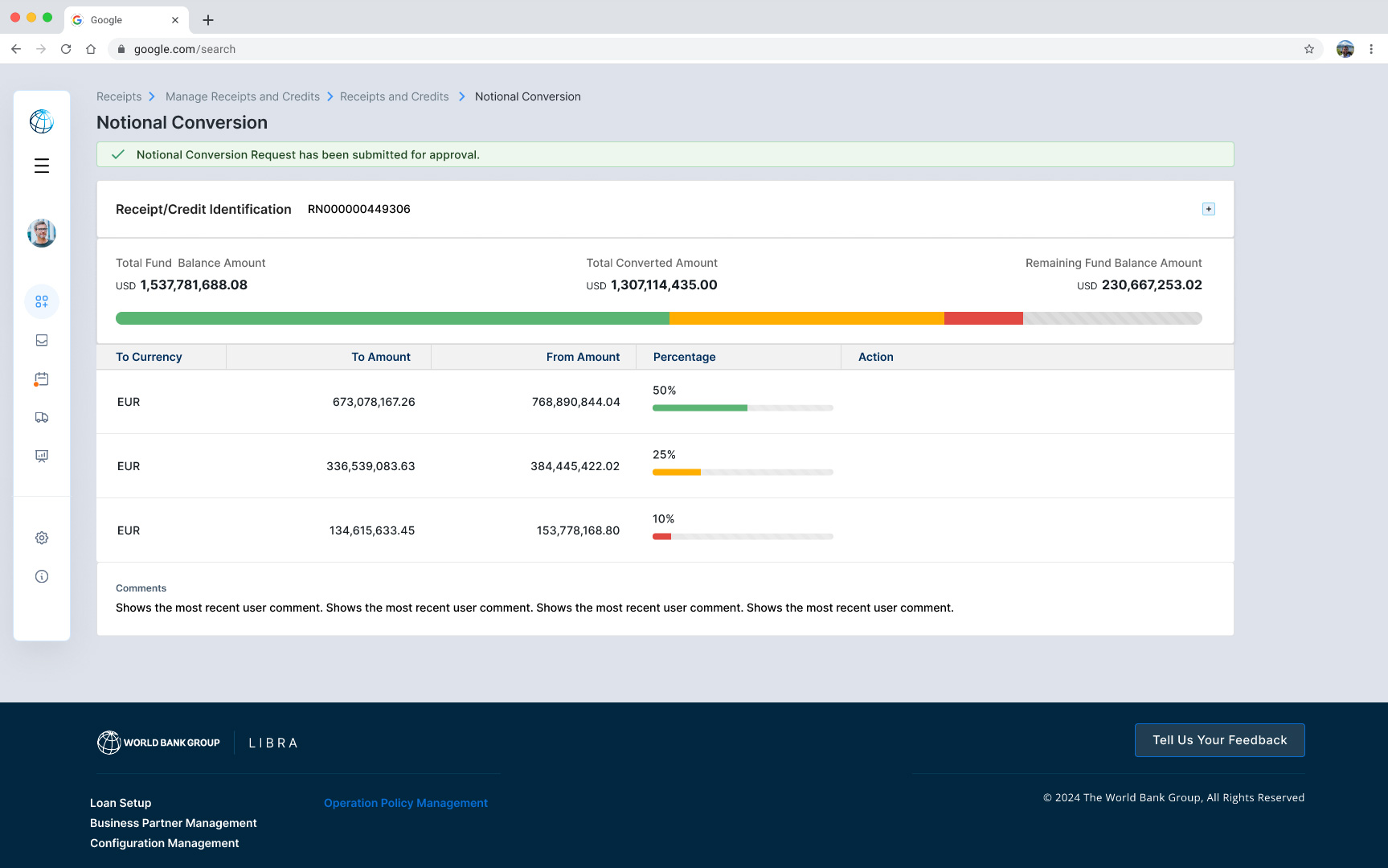Open the delivery truck icon in sidebar
Viewport: 1388px width, 868px height.
[x=42, y=417]
